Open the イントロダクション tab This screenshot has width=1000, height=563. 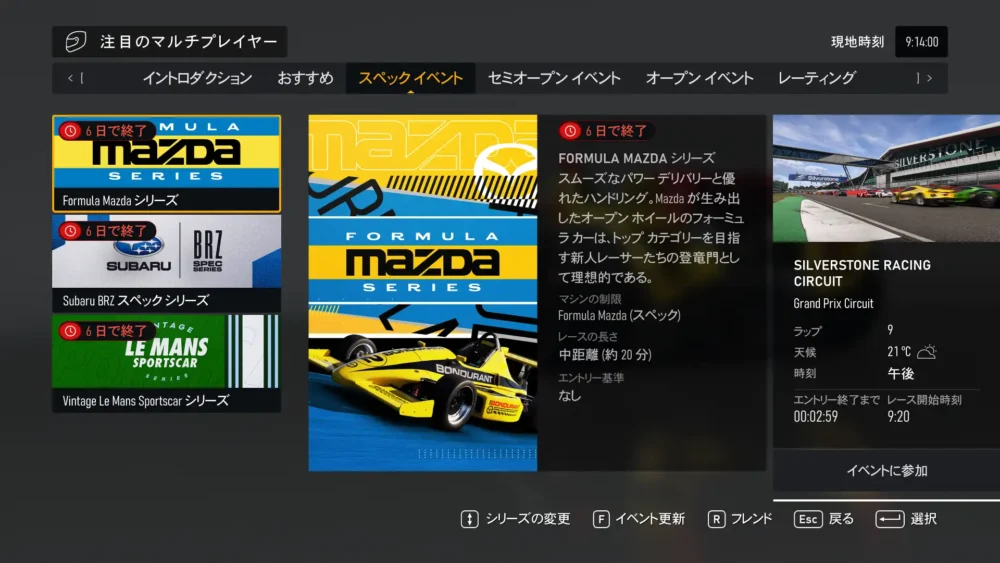[197, 78]
